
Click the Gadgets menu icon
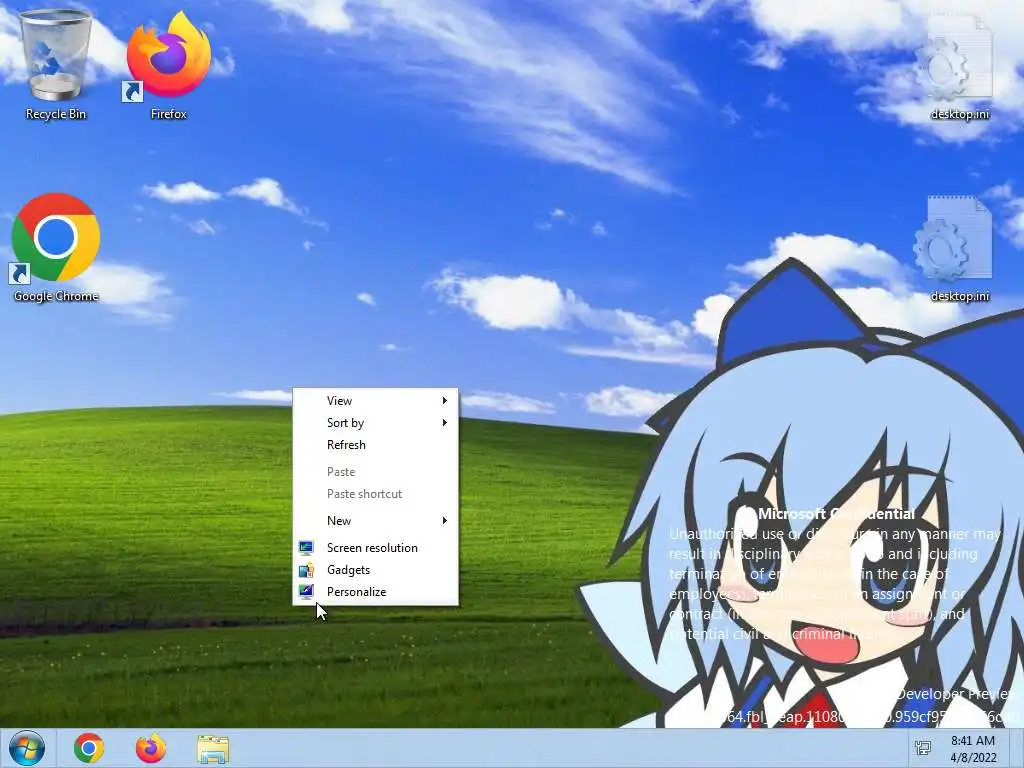pyautogui.click(x=306, y=569)
